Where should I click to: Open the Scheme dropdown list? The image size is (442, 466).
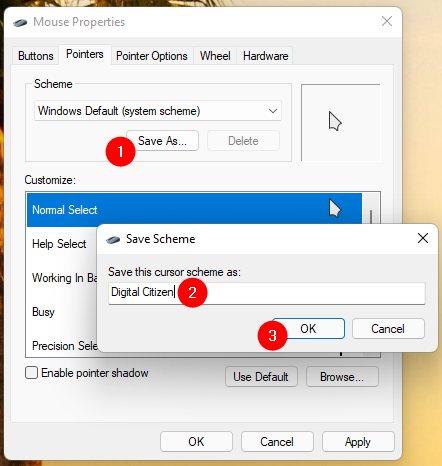[158, 111]
